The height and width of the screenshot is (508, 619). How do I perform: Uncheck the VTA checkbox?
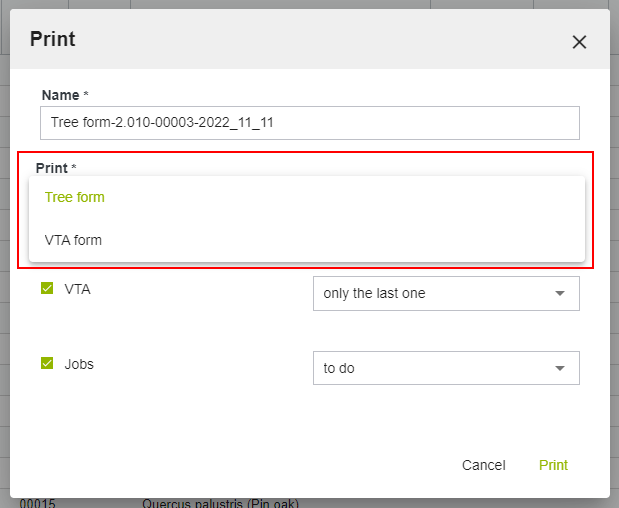coord(47,289)
